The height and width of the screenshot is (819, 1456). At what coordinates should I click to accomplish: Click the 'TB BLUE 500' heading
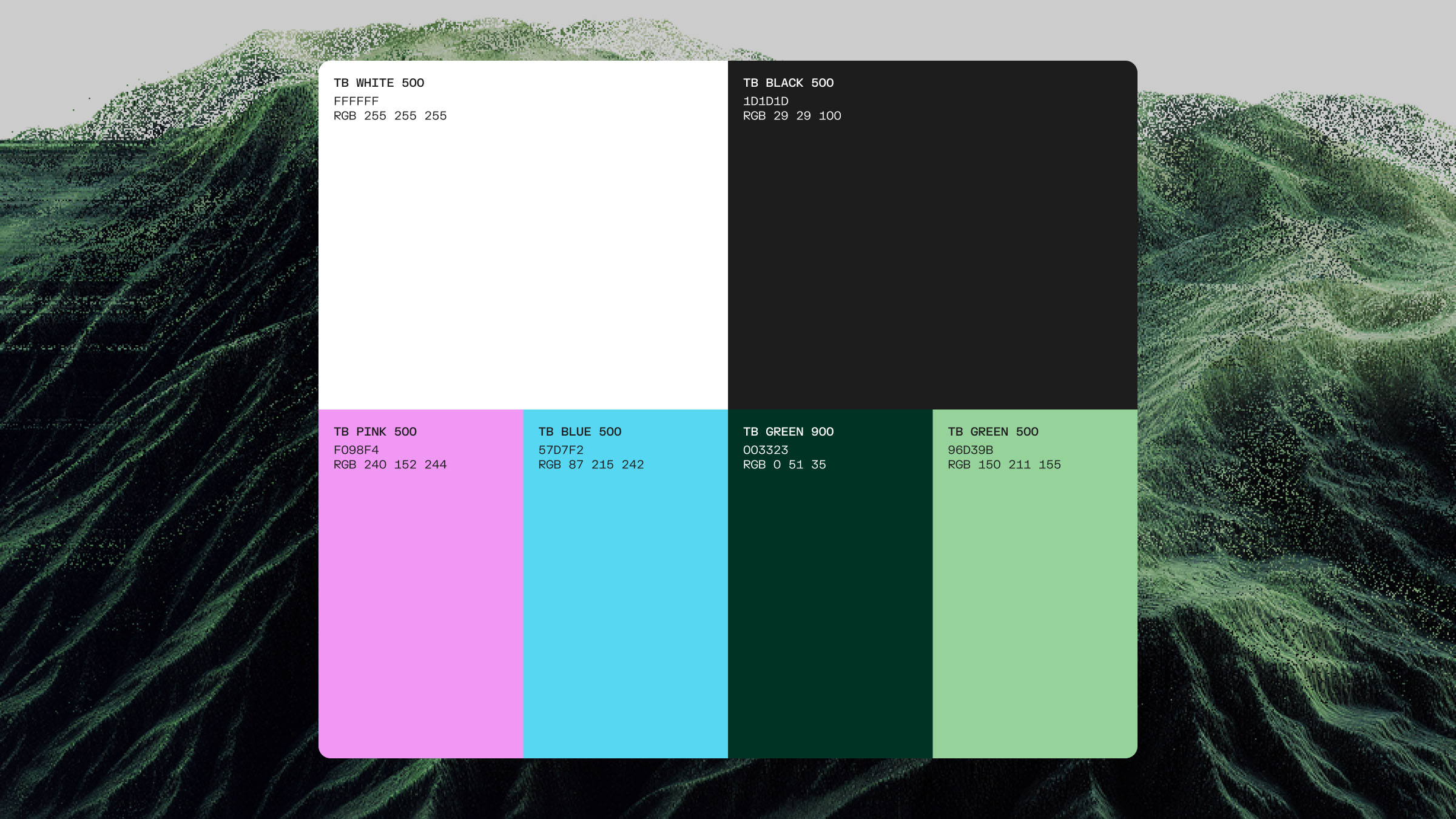pos(580,432)
